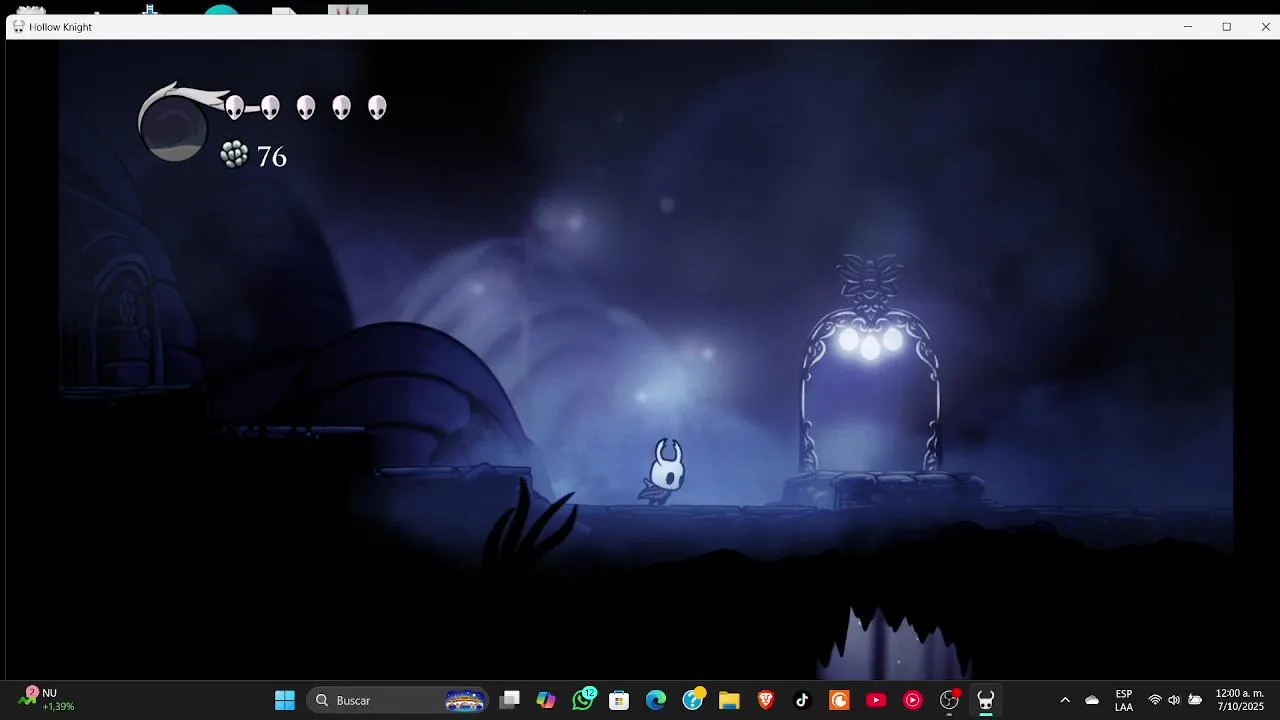Launch Microsoft Edge from the taskbar
The height and width of the screenshot is (720, 1280).
(656, 700)
